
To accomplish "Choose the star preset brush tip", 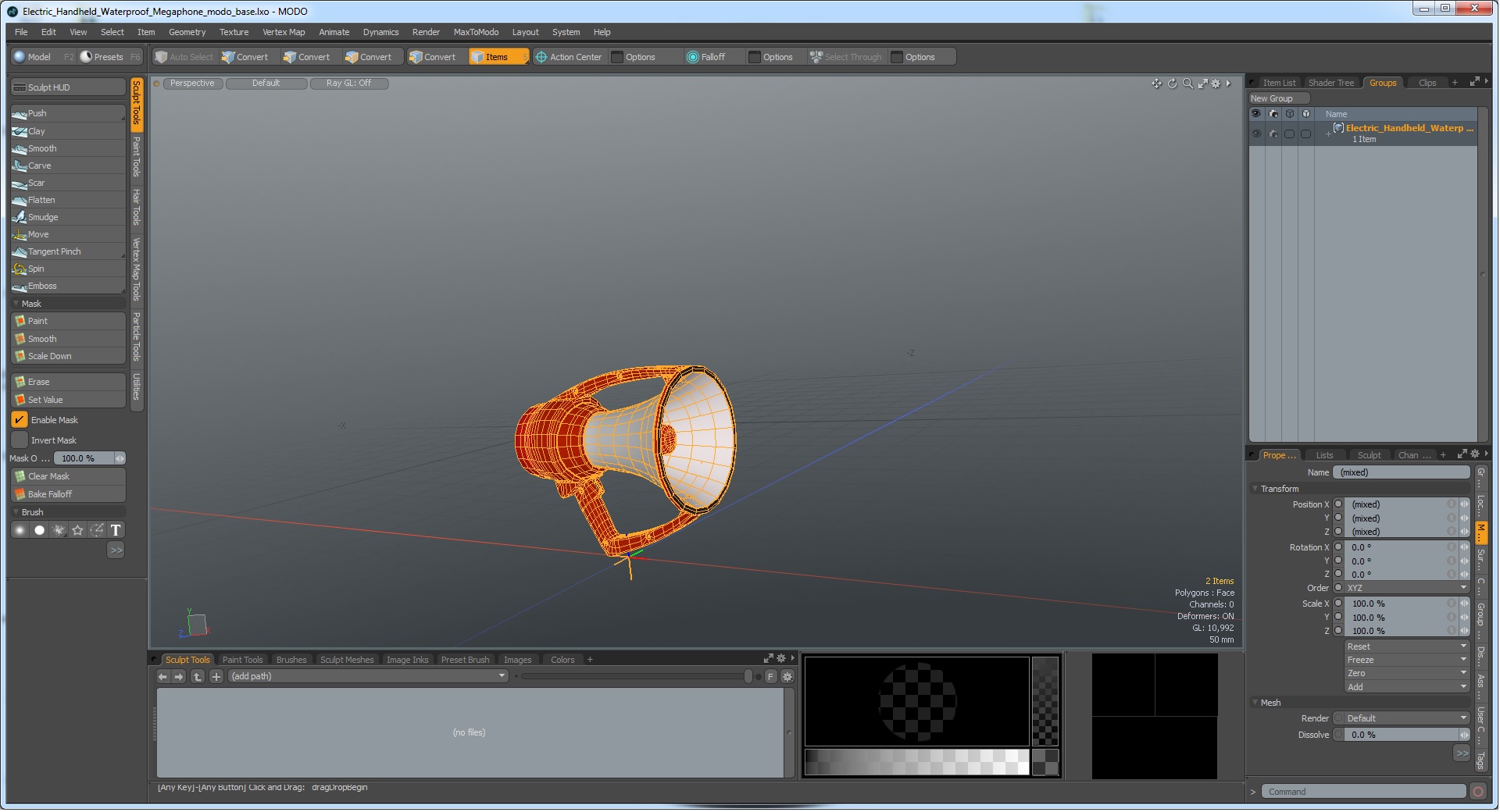I will 77,531.
